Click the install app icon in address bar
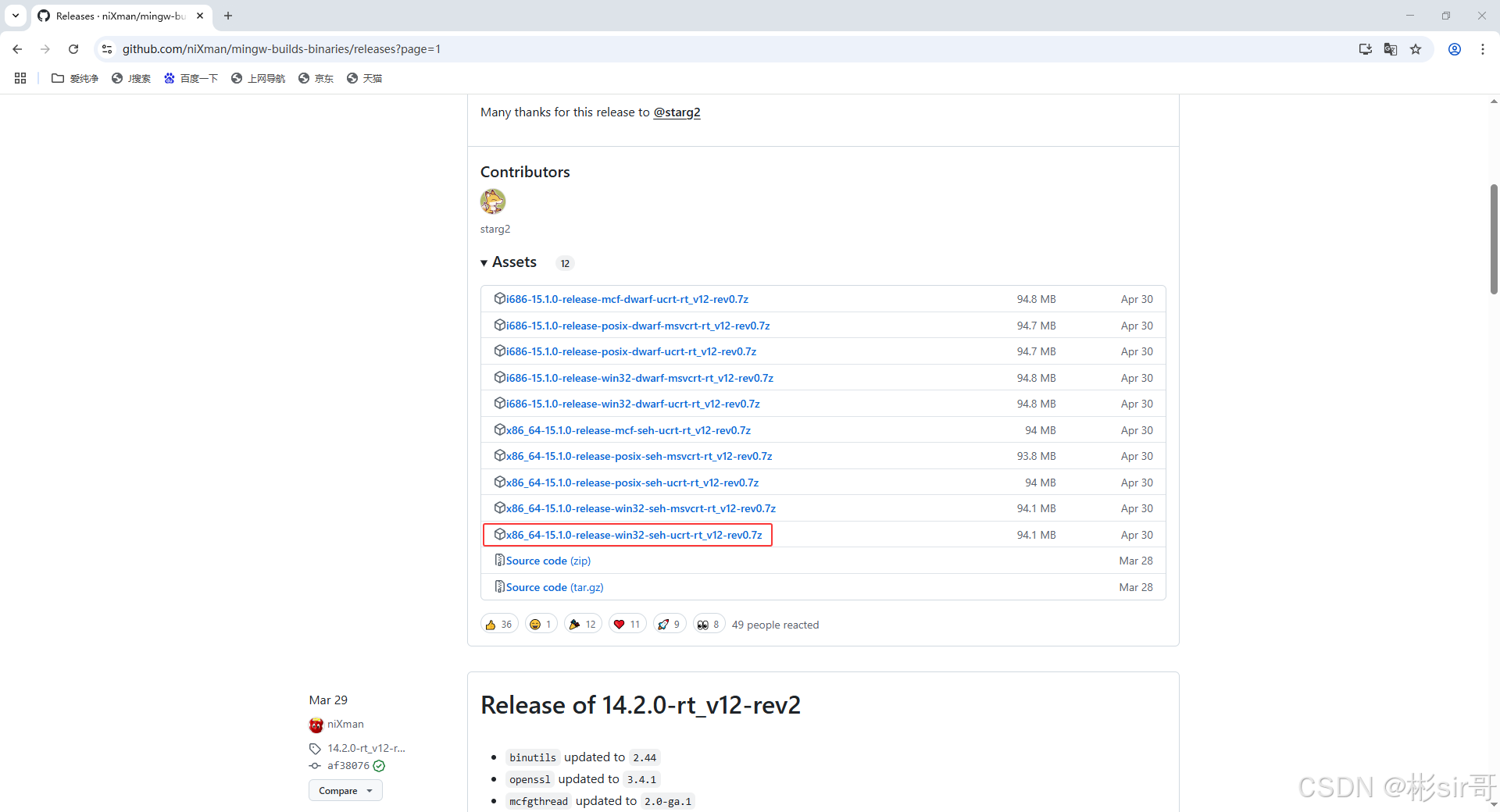Image resolution: width=1500 pixels, height=812 pixels. pyautogui.click(x=1365, y=49)
